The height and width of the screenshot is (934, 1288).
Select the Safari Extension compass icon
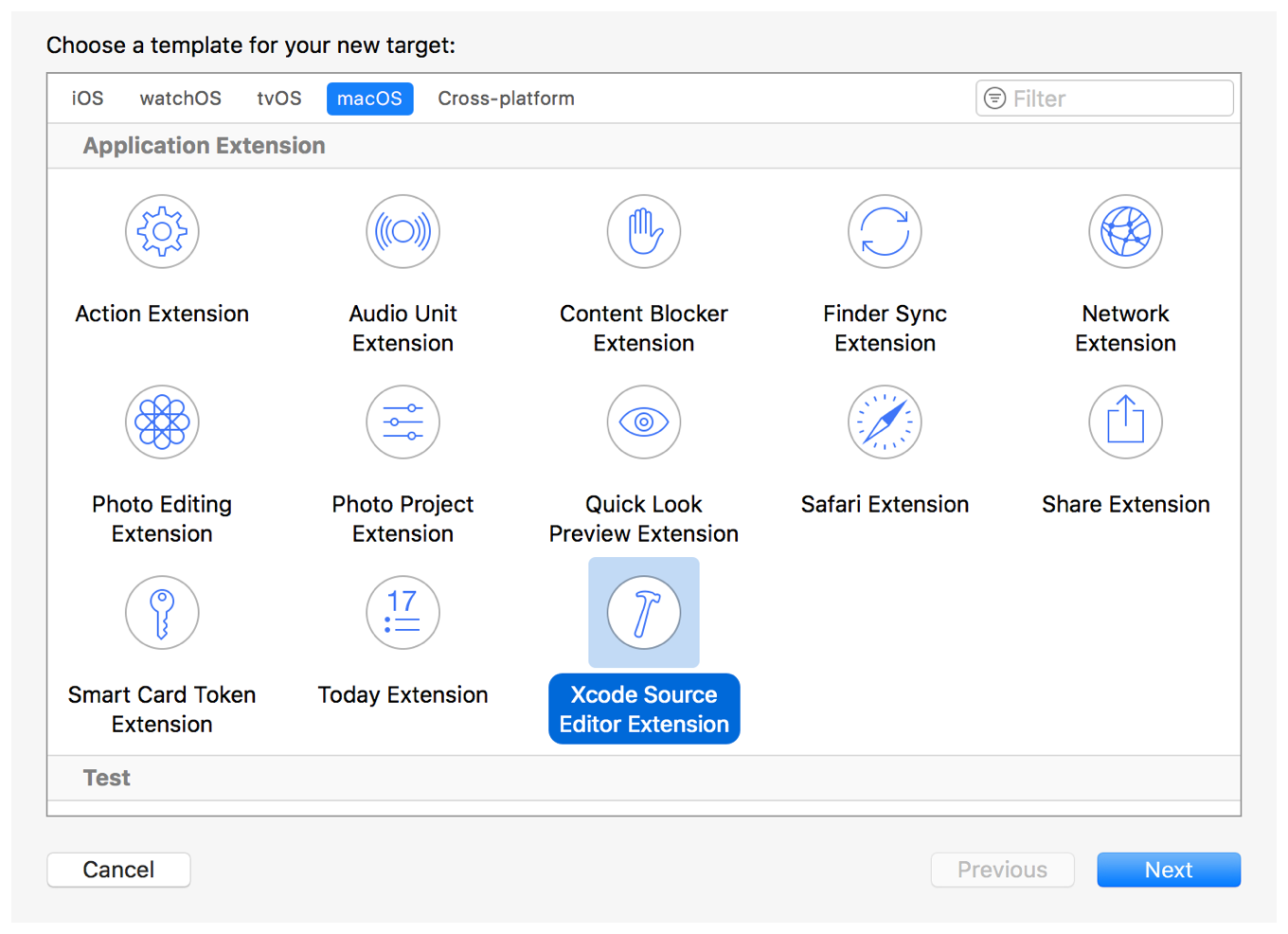(x=885, y=422)
